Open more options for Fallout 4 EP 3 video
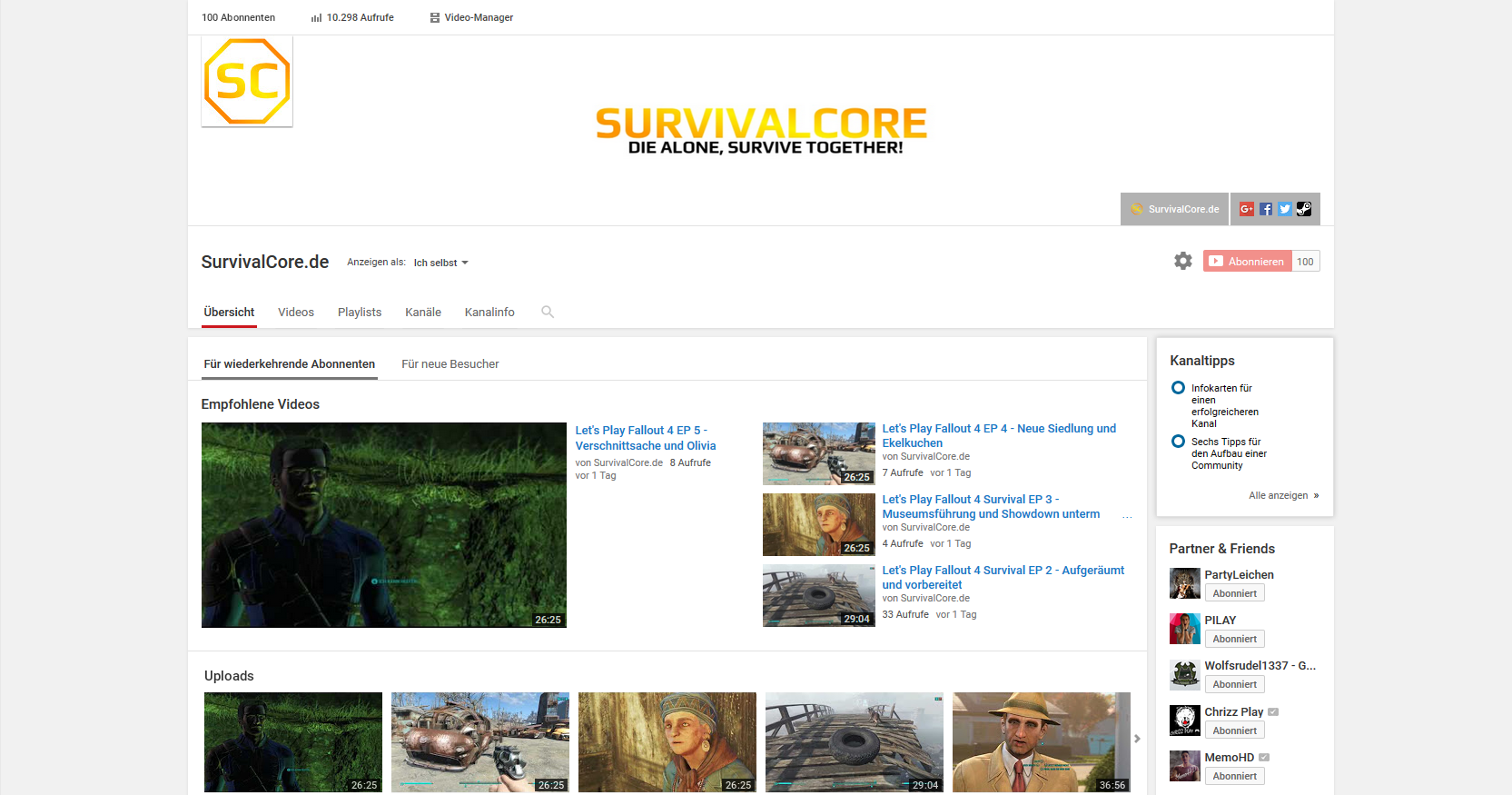 point(1127,517)
